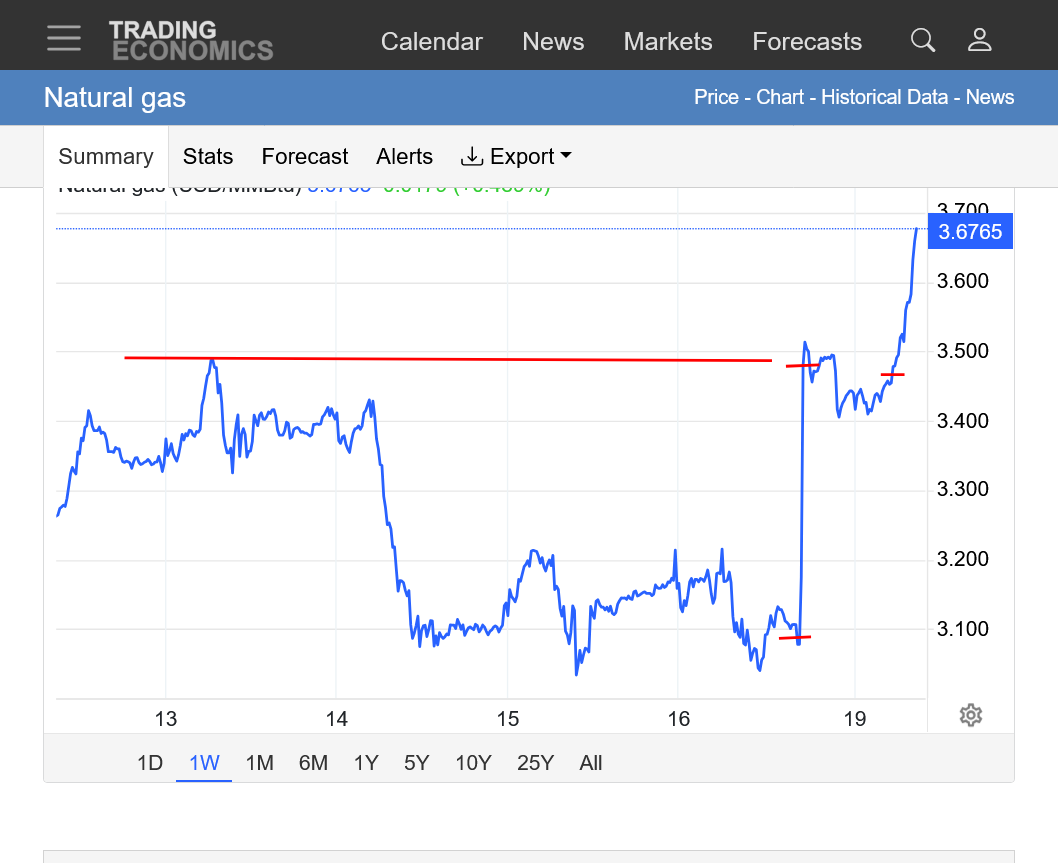Switch chart to 1M range
The image size is (1059, 863).
259,763
